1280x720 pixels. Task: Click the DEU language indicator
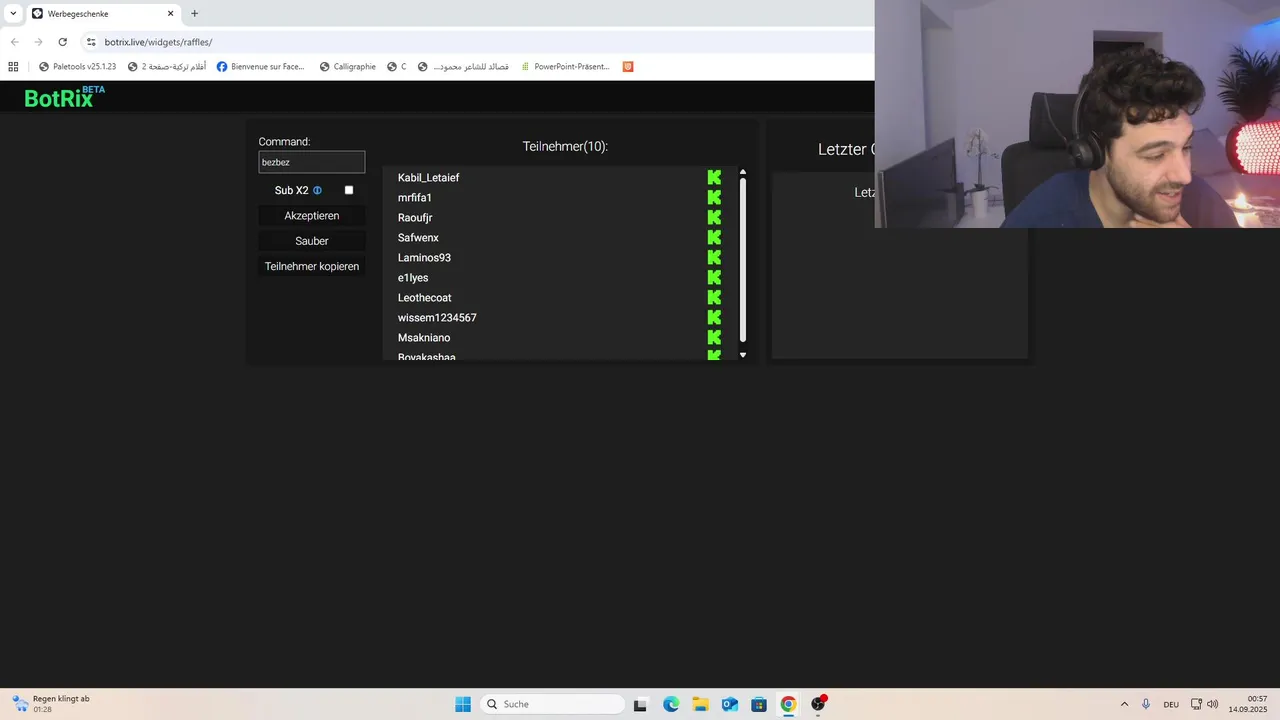point(1171,704)
